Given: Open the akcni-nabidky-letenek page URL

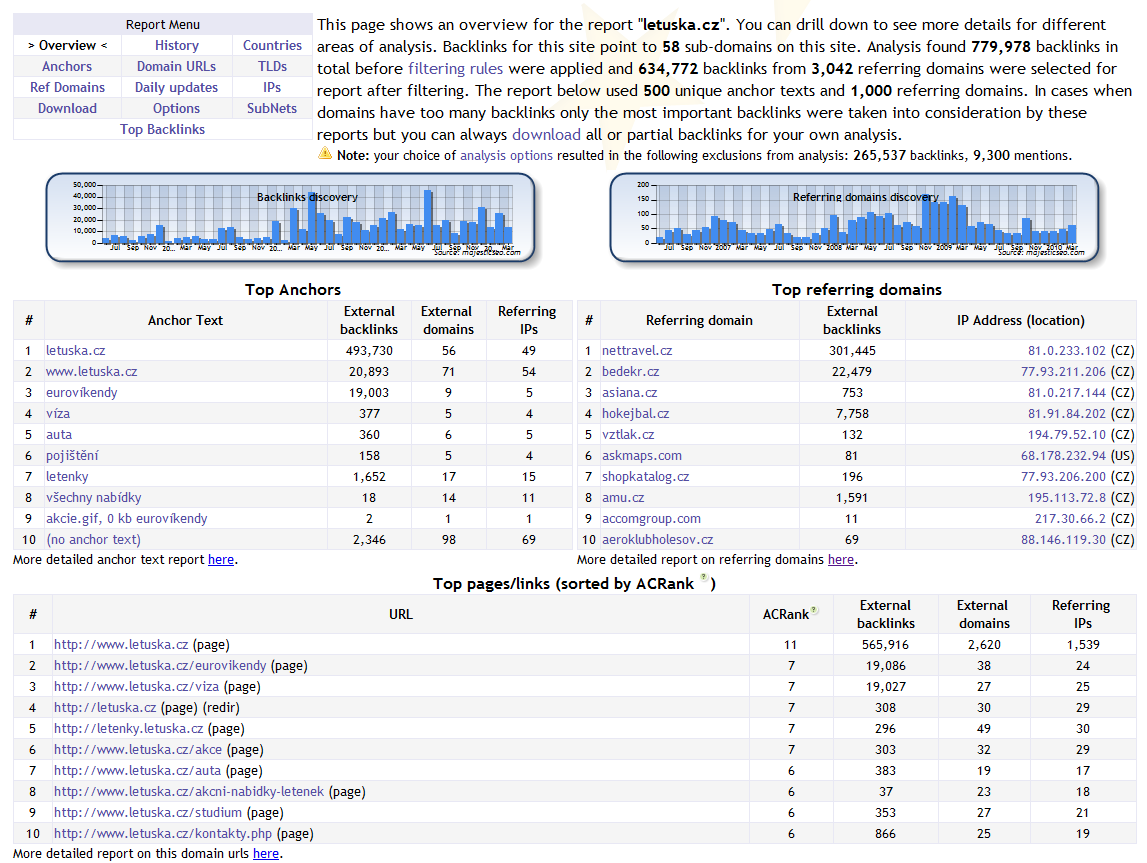Looking at the screenshot, I should [x=189, y=792].
